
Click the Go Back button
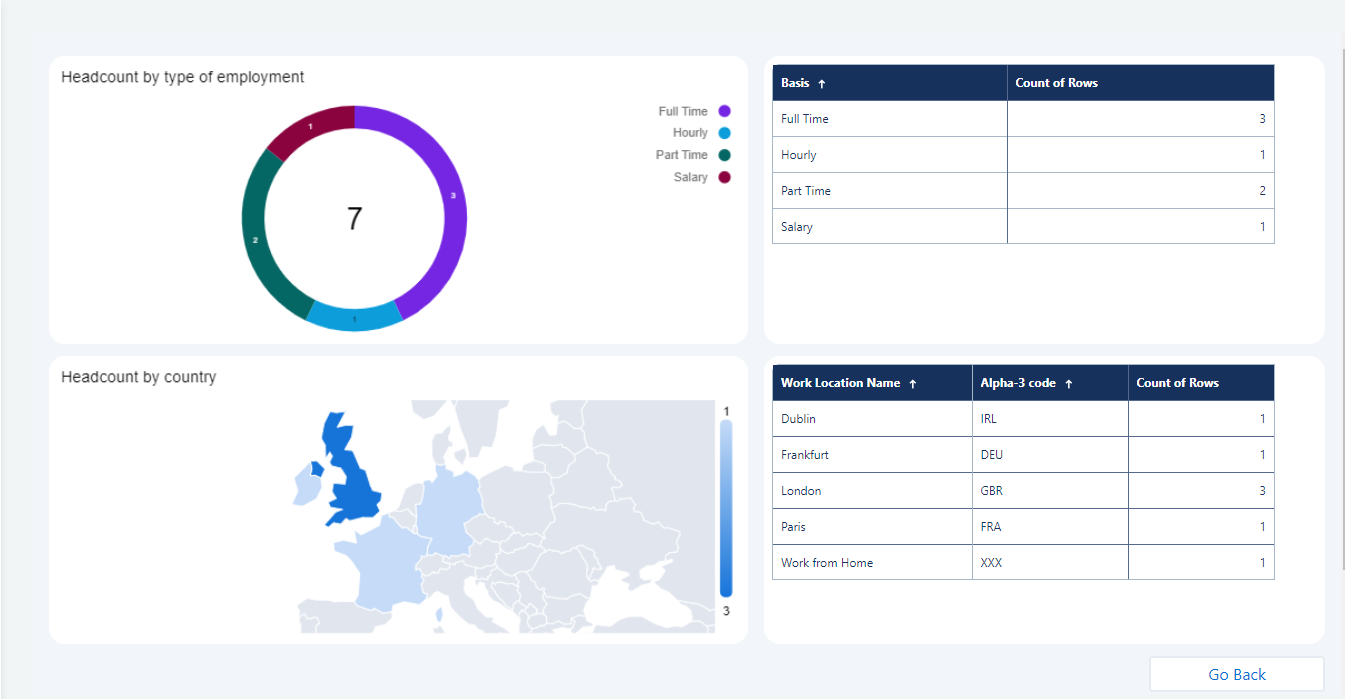(1236, 674)
